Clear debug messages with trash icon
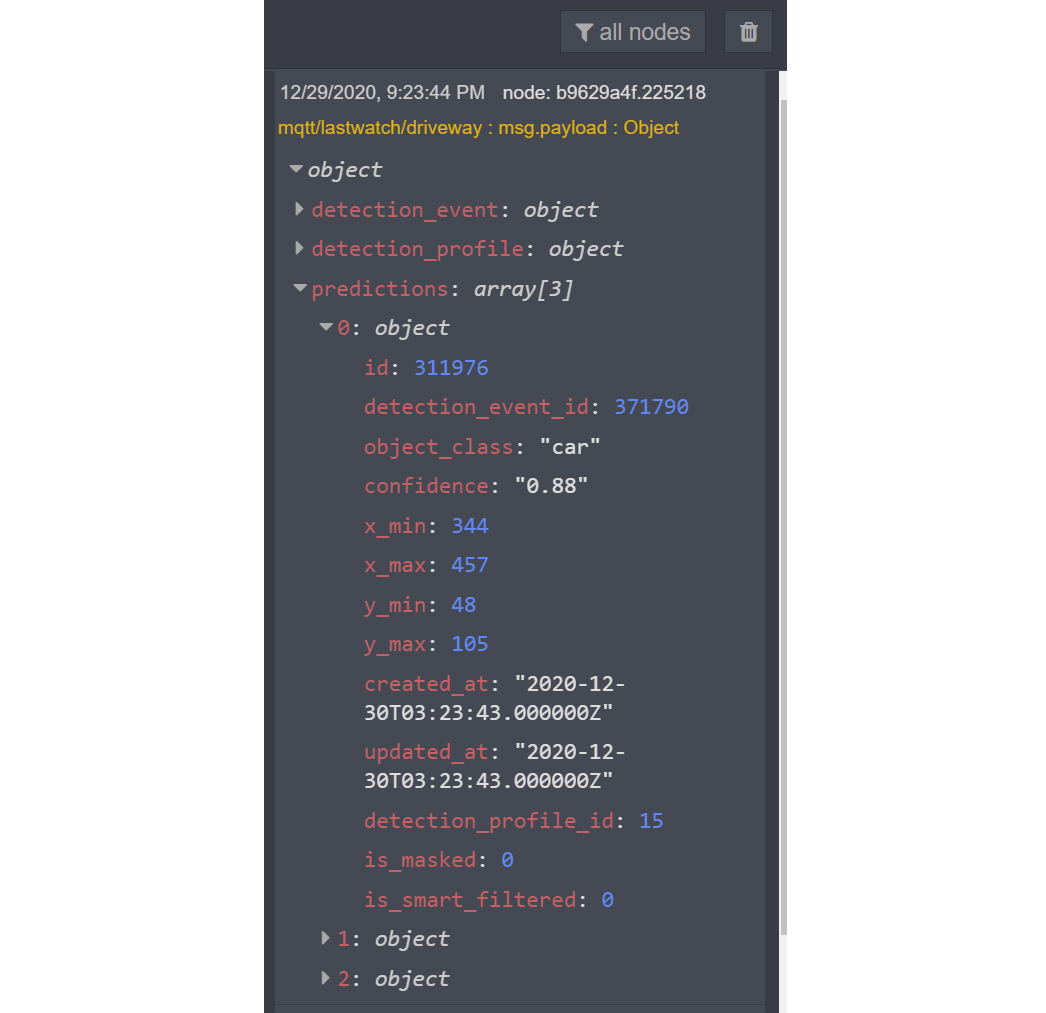 [x=748, y=31]
